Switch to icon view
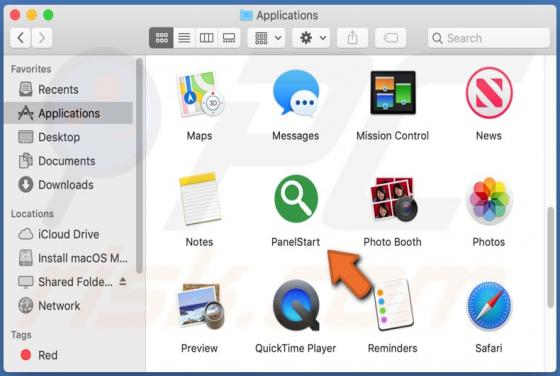The image size is (560, 376). click(x=161, y=37)
